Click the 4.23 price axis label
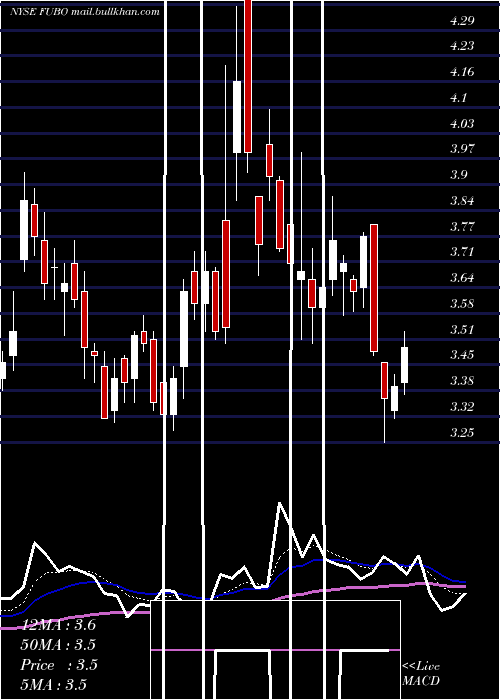Image resolution: width=500 pixels, height=700 pixels. (462, 46)
